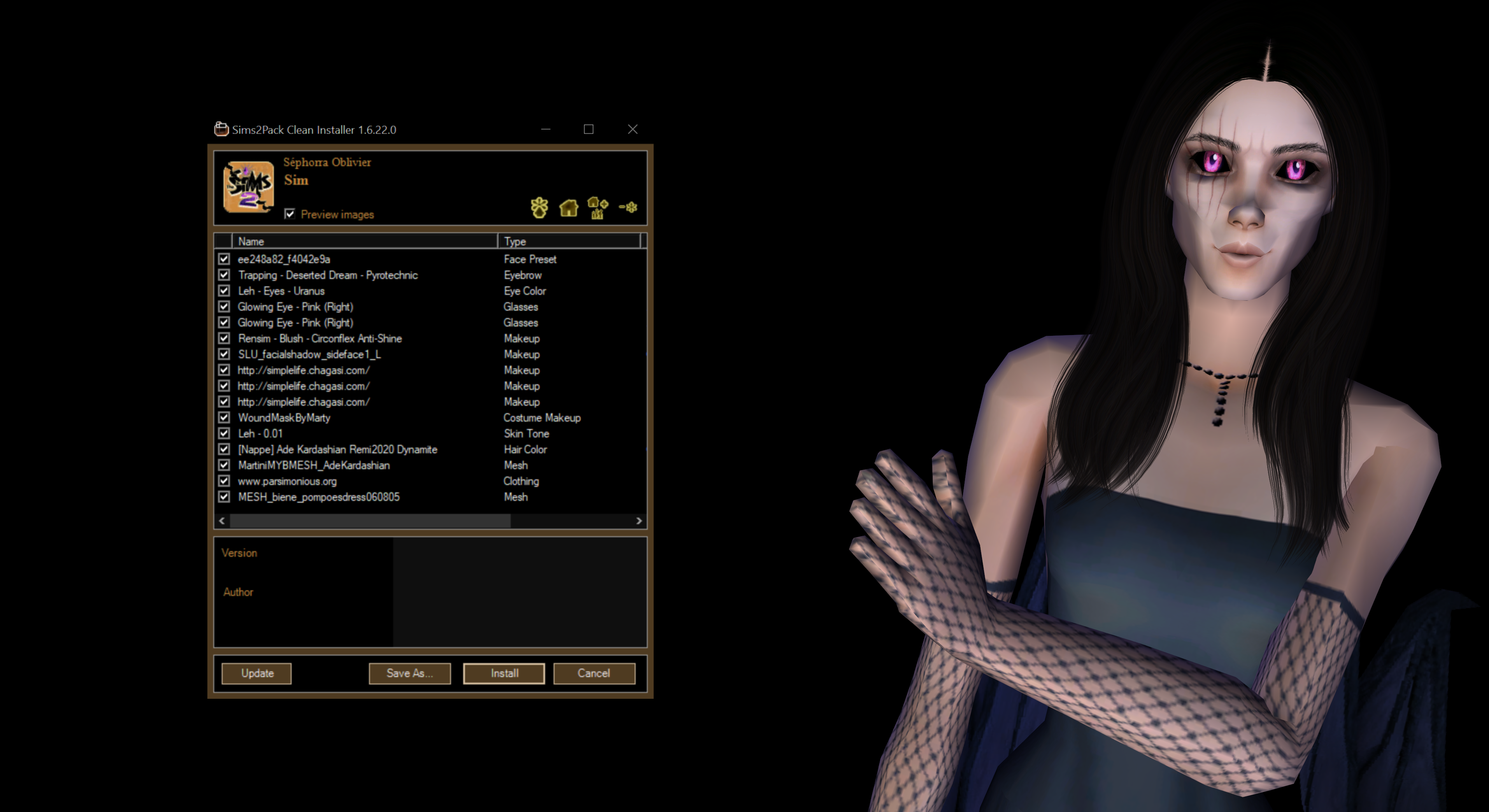Uncheck MESH_biene_pompoesdress060805 checkbox
1489x812 pixels.
224,496
